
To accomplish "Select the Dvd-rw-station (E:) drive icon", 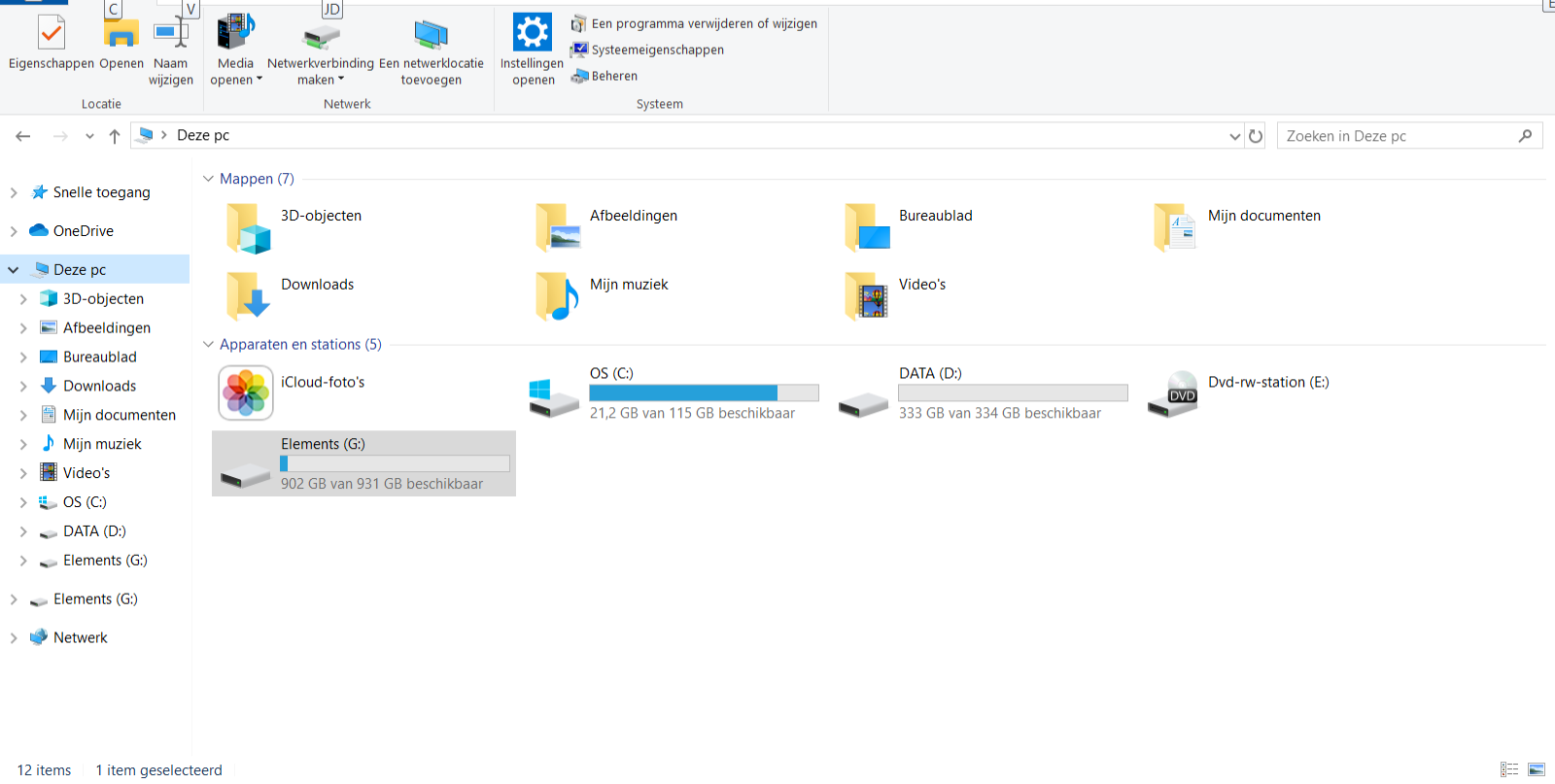I will tap(1173, 393).
